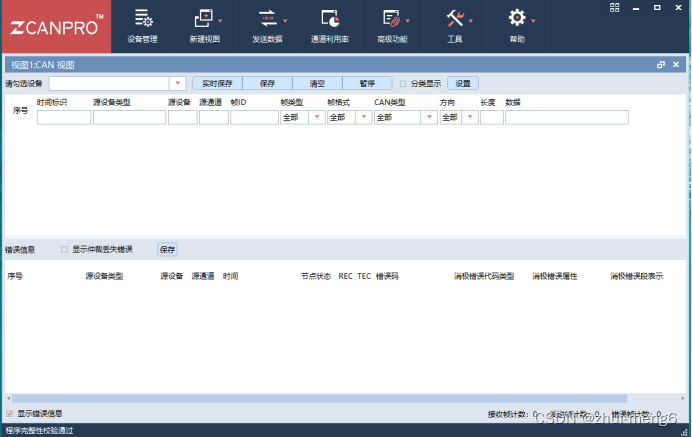692x437 pixels.
Task: Click the 源设备 filter input field
Action: click(183, 117)
